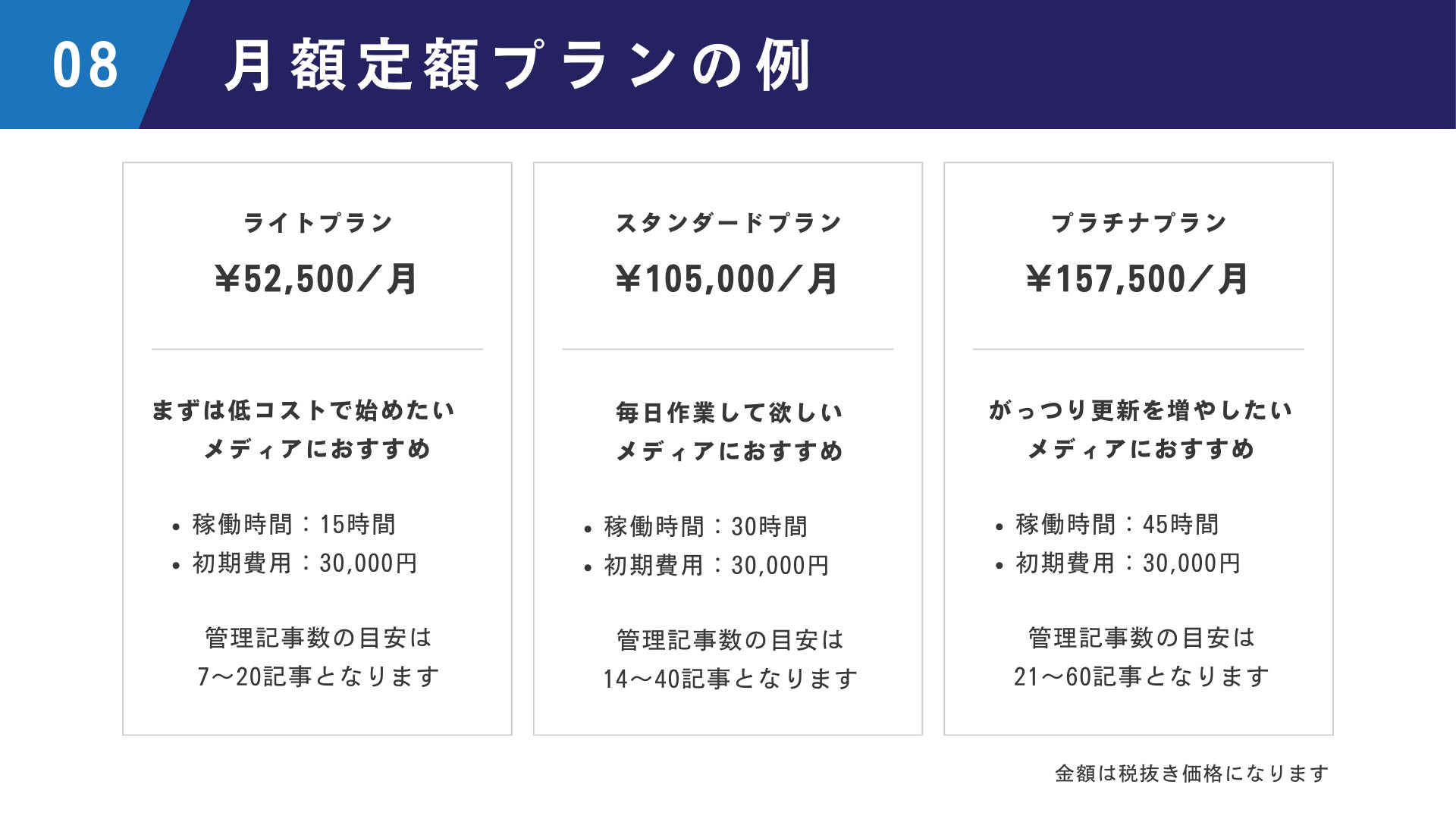Select the プラチナプラン heading
This screenshot has width=1456, height=819.
1138,223
